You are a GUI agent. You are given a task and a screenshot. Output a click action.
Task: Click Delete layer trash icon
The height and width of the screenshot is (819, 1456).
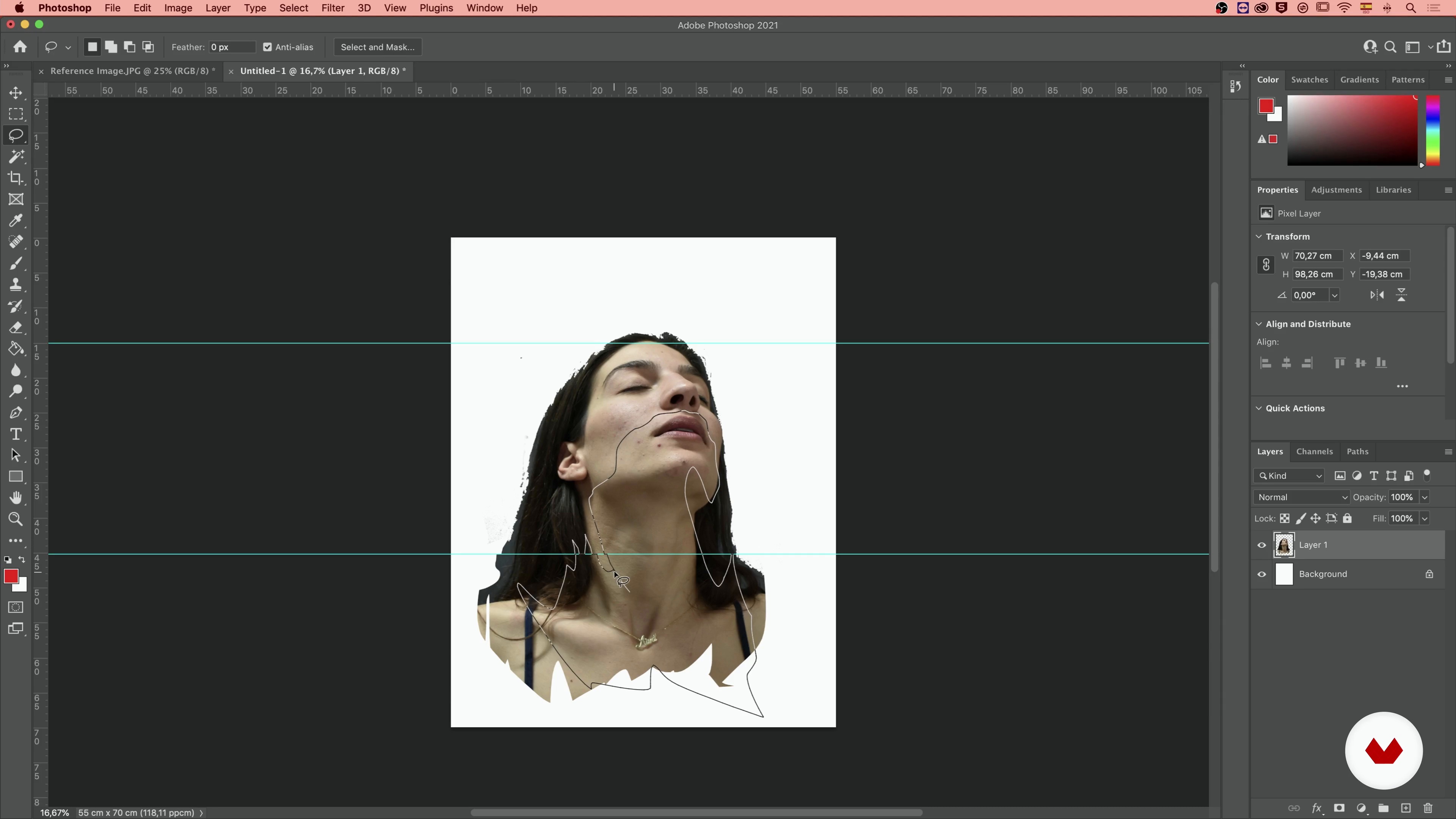click(x=1428, y=808)
